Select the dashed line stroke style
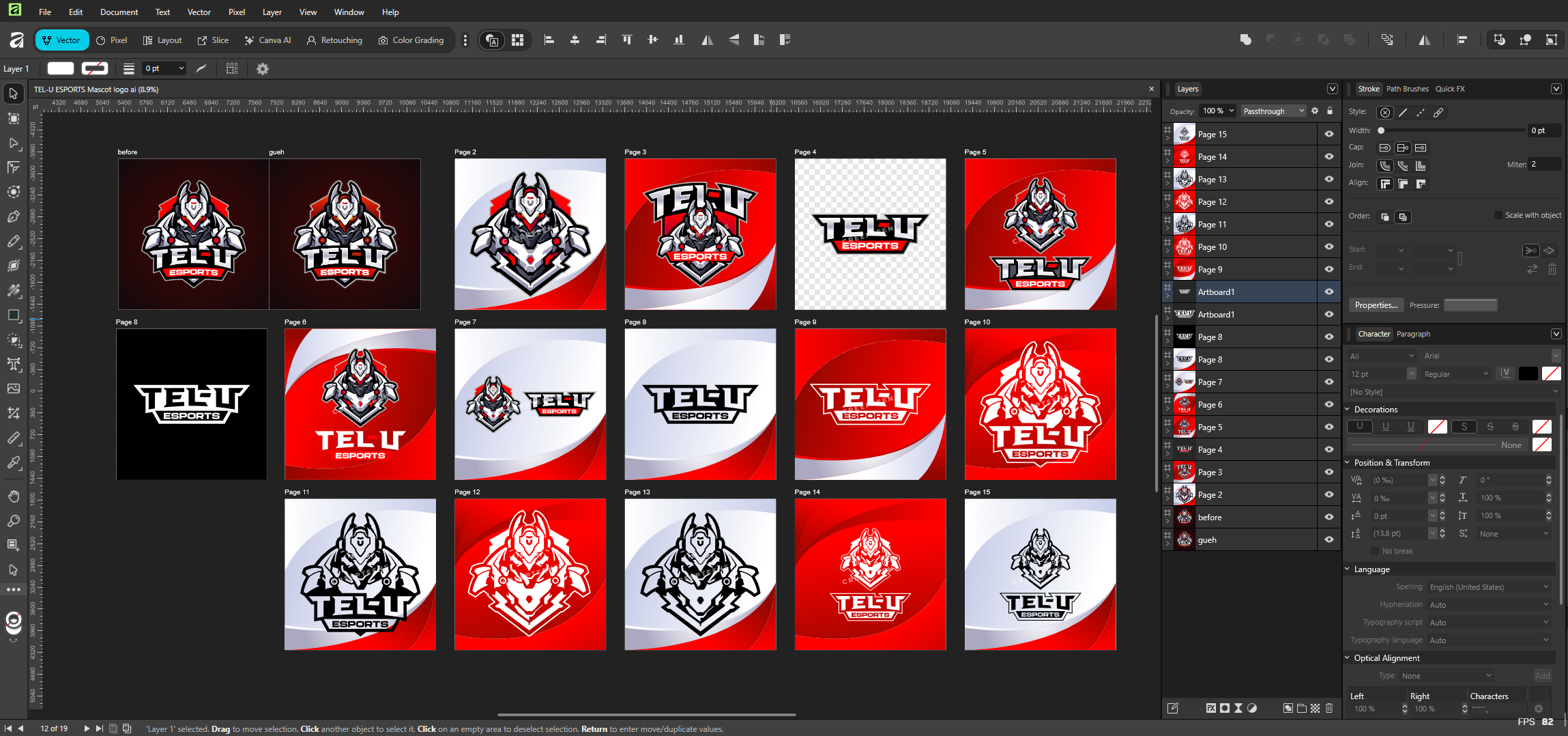This screenshot has width=1568, height=736. [x=1421, y=113]
